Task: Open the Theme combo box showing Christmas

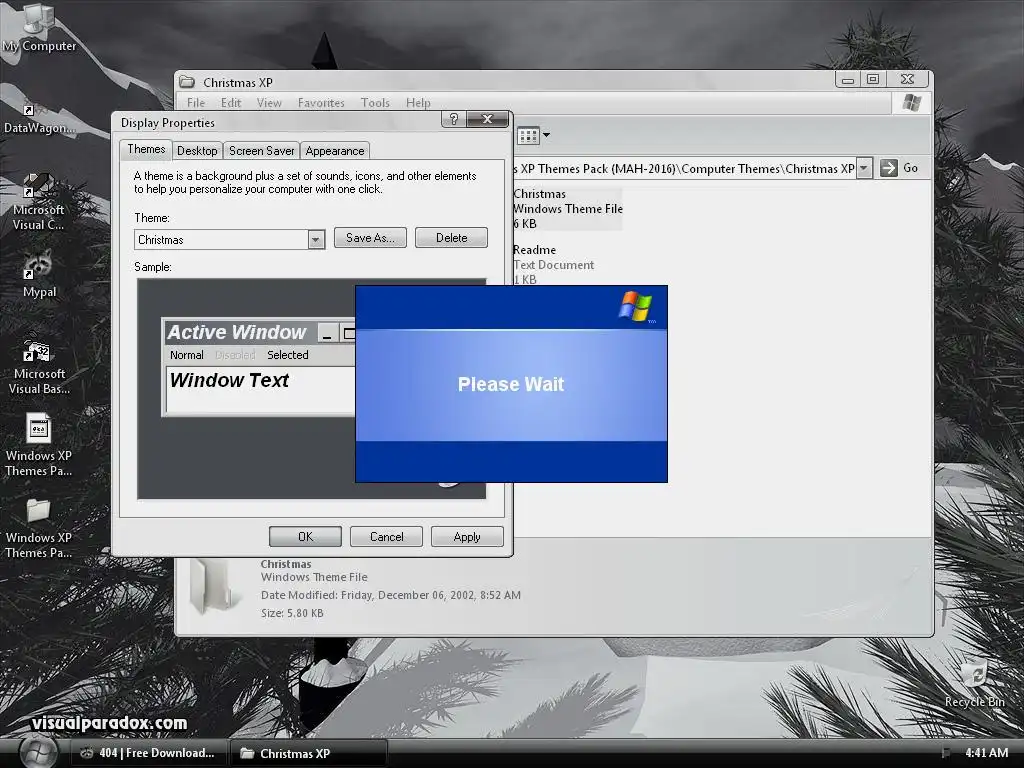Action: (x=229, y=240)
